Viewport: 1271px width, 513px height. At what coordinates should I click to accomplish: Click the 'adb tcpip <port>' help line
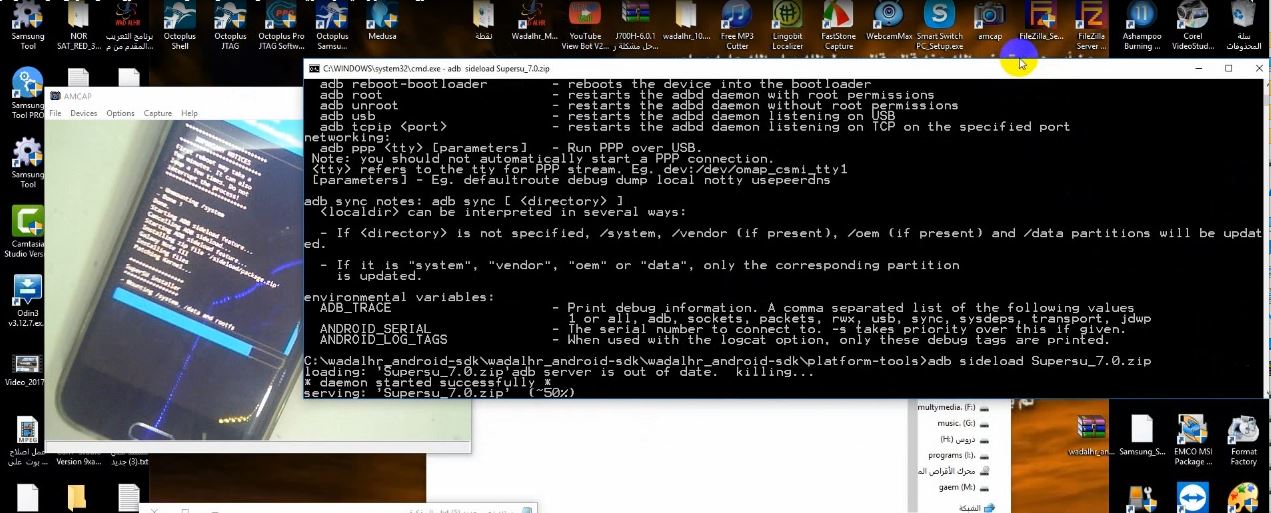point(694,127)
